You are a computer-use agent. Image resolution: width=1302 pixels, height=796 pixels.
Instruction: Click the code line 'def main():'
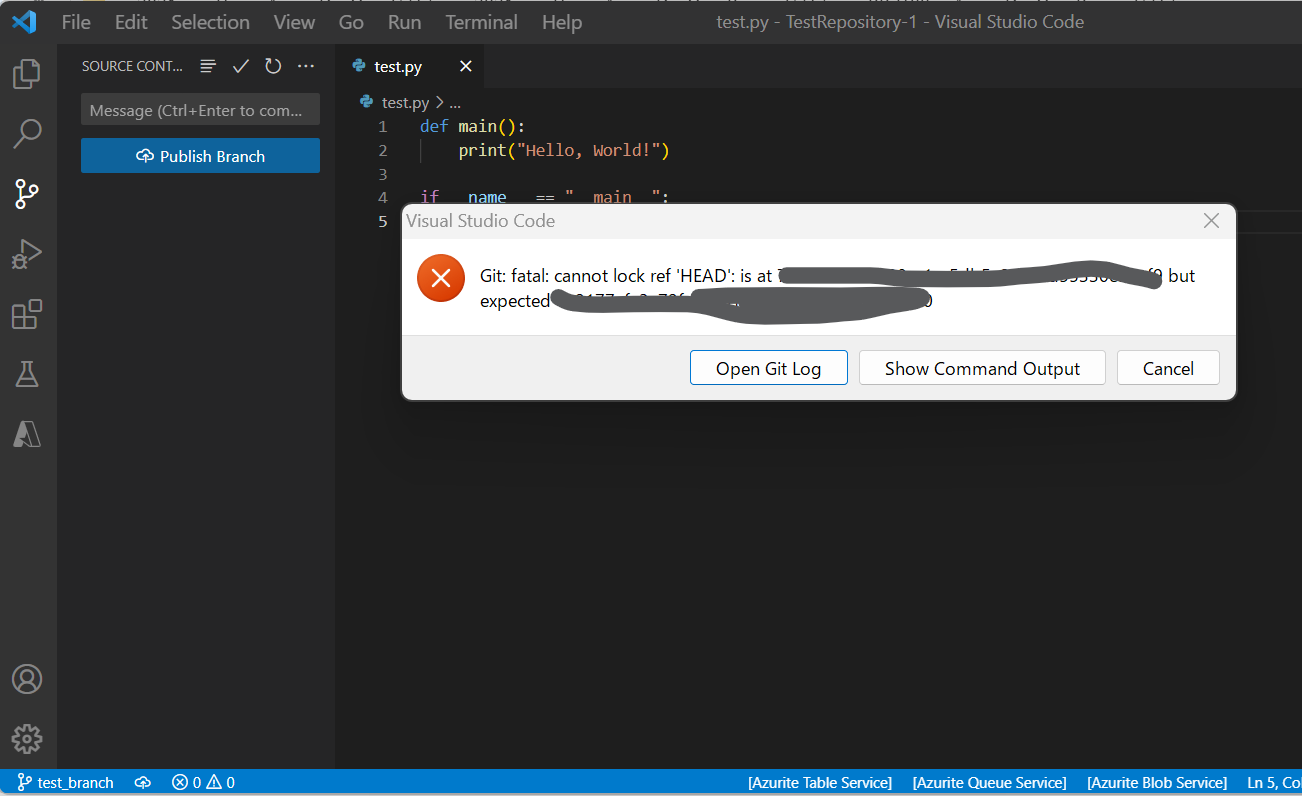(472, 127)
